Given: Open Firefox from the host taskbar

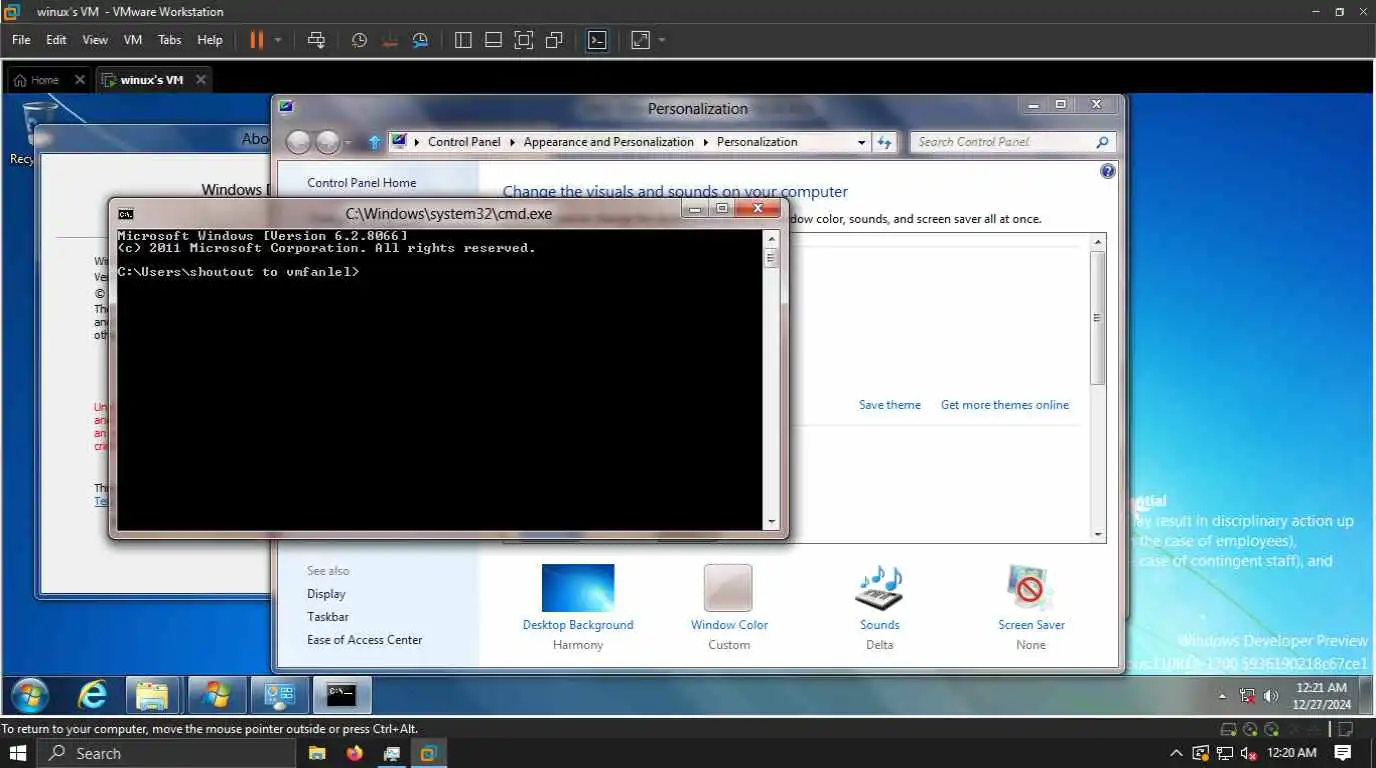Looking at the screenshot, I should pyautogui.click(x=354, y=753).
